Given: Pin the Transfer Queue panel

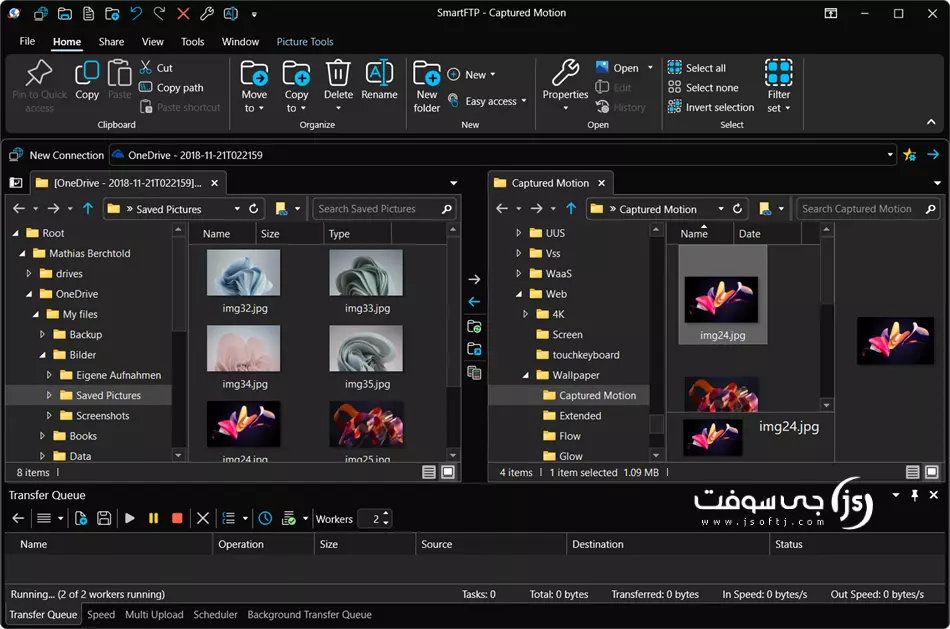Looking at the screenshot, I should point(915,495).
